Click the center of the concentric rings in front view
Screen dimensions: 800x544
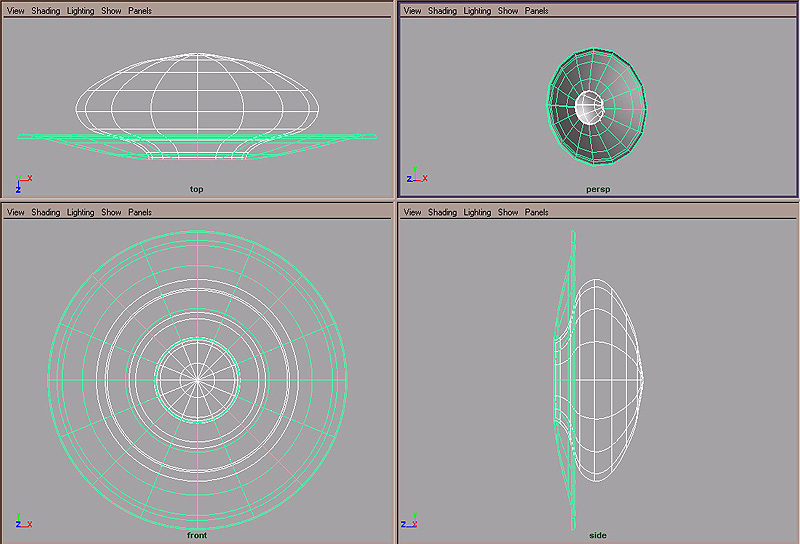[x=197, y=379]
